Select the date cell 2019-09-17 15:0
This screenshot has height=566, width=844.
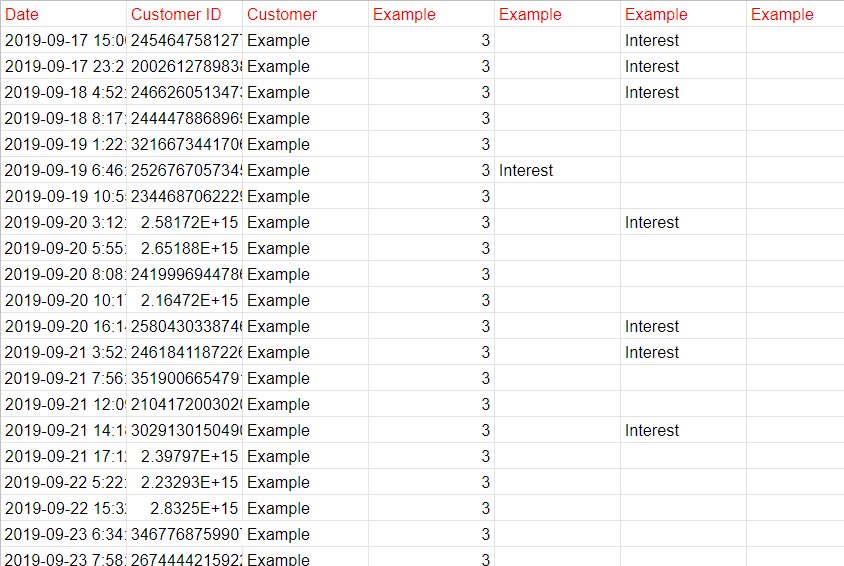pos(64,40)
